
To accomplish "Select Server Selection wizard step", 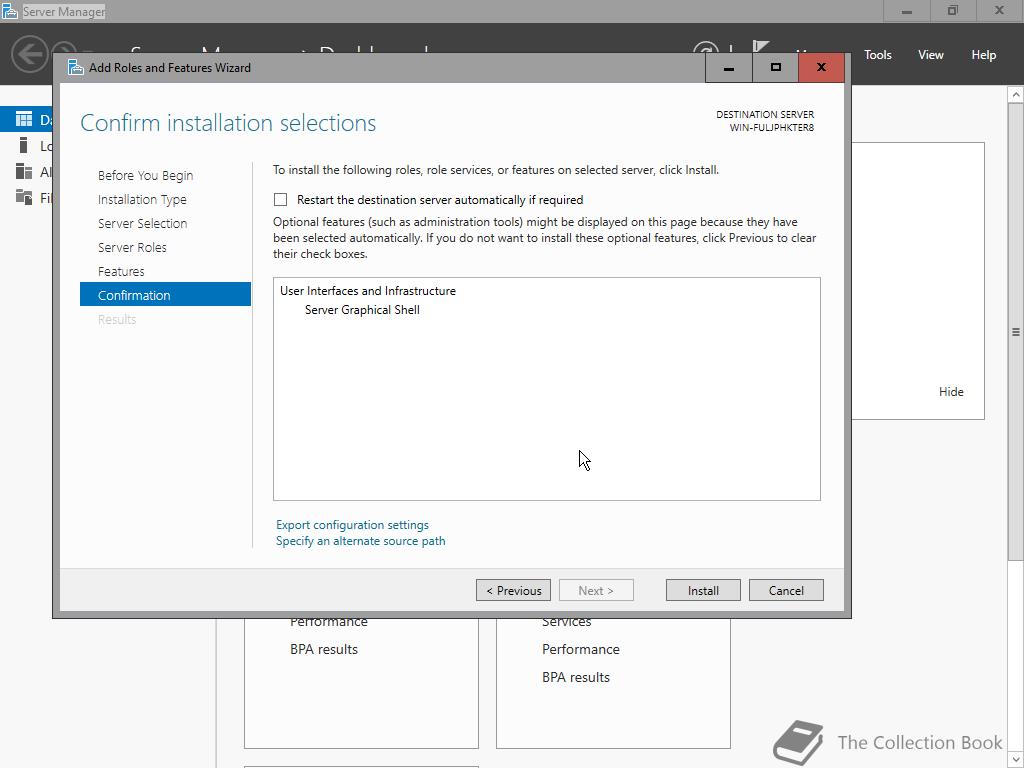I will (142, 223).
